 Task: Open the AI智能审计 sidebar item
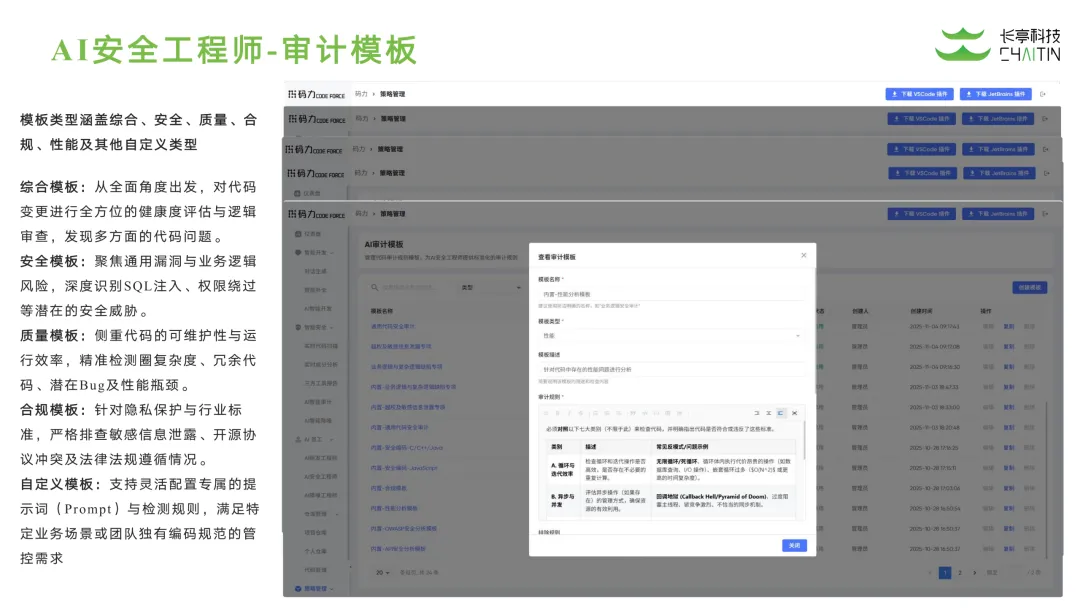pyautogui.click(x=318, y=402)
